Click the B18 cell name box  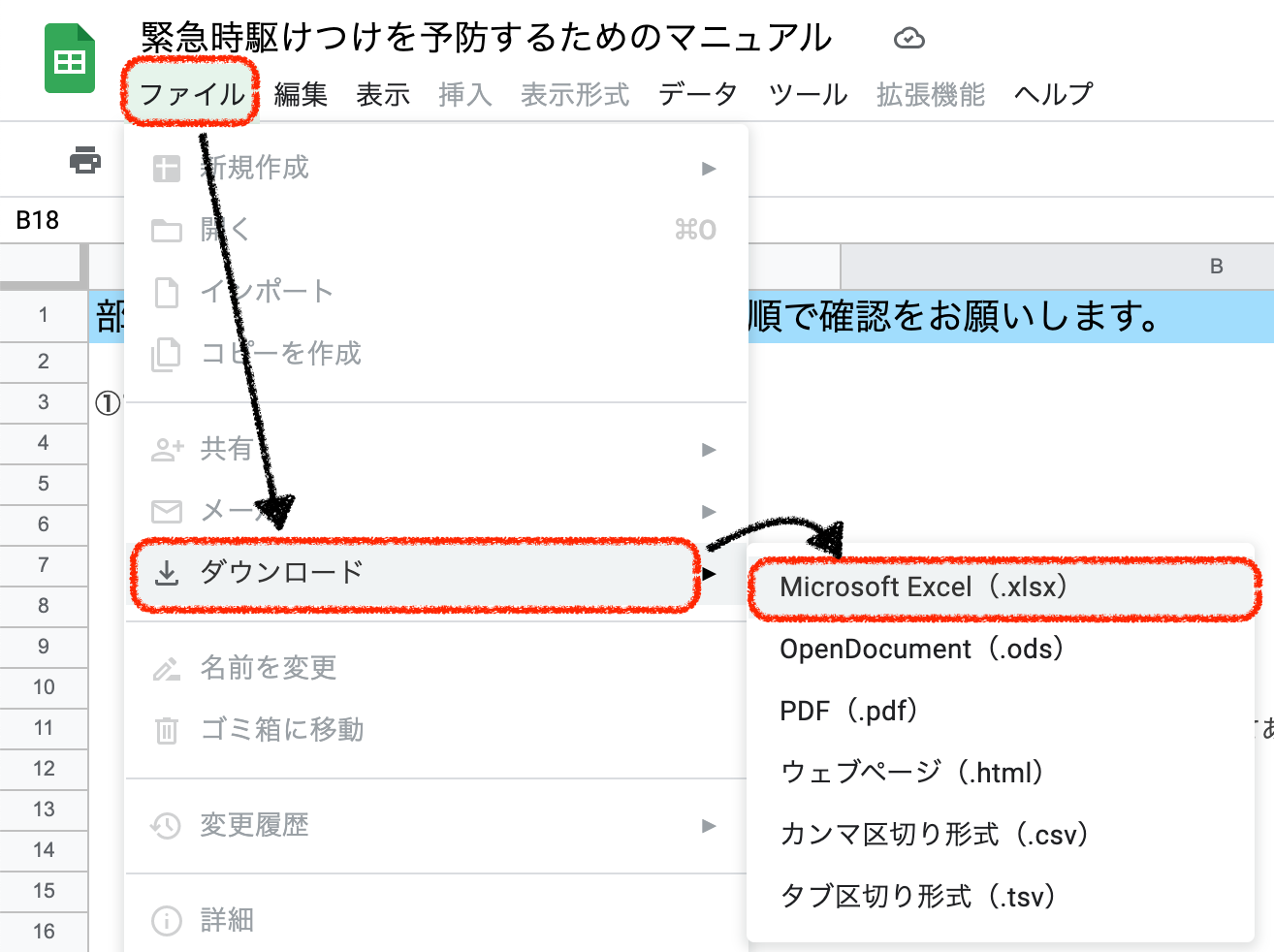[39, 221]
